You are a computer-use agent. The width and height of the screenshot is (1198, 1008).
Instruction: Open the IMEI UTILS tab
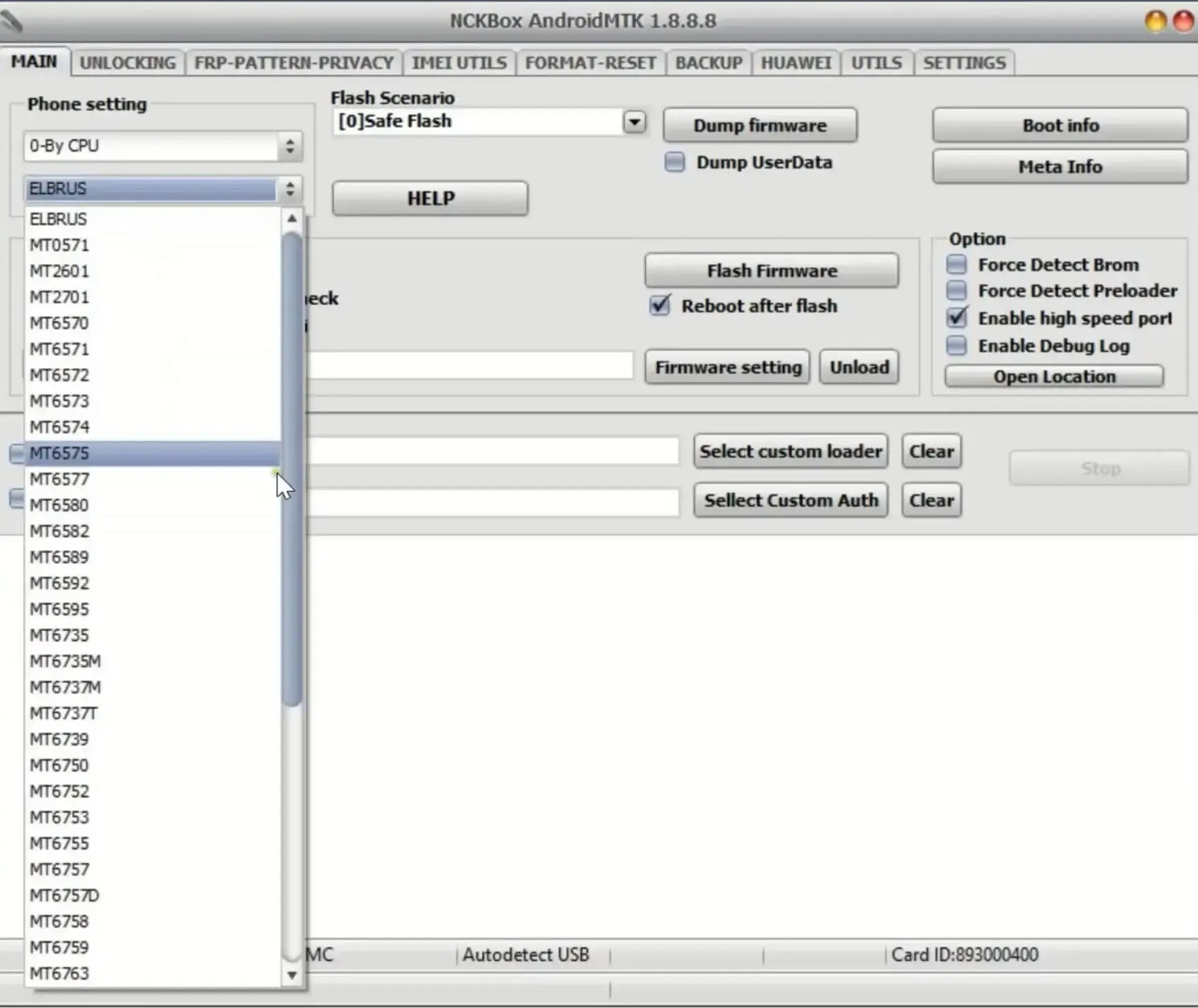coord(459,63)
